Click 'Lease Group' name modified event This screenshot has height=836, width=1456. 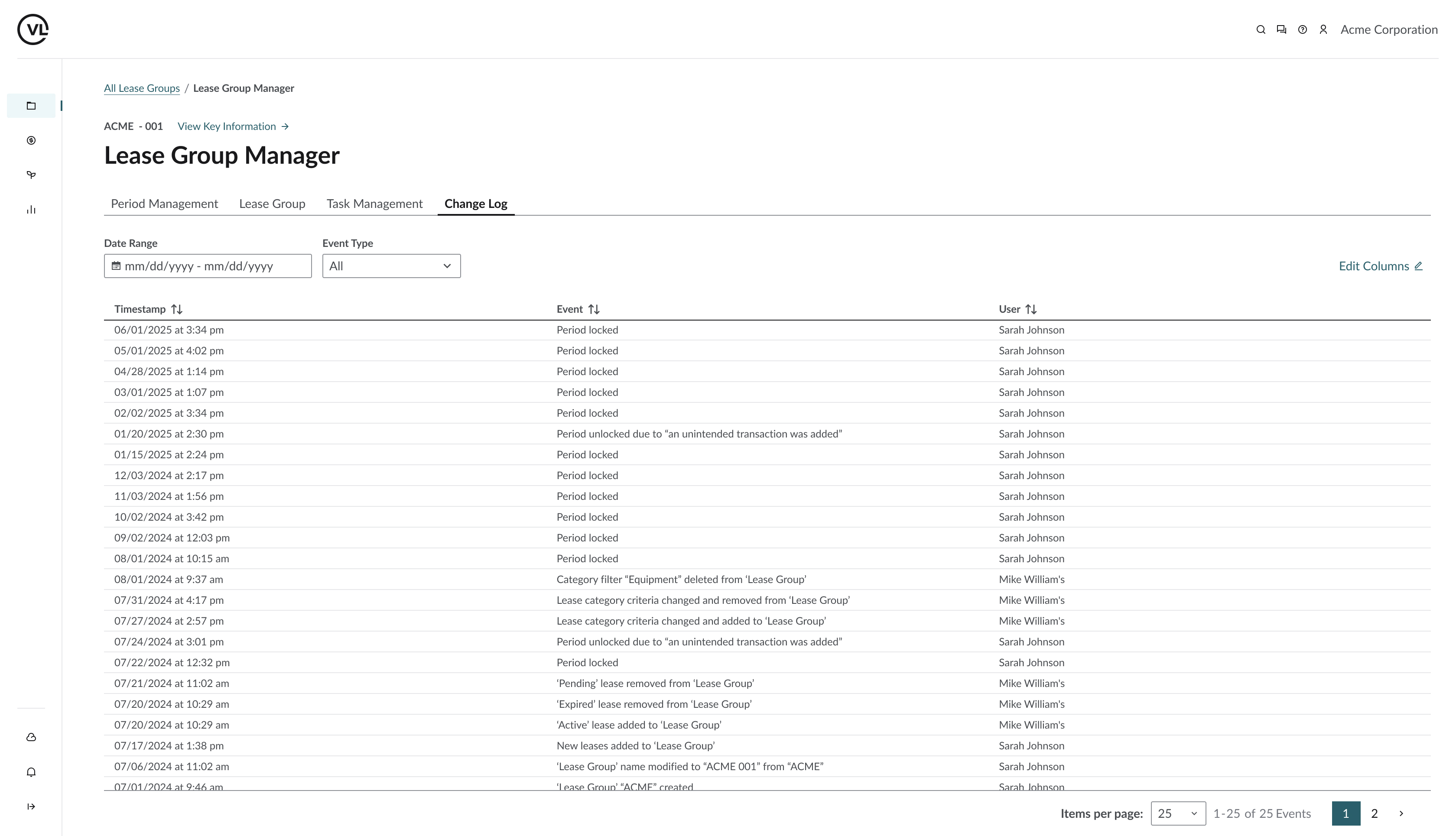tap(690, 767)
